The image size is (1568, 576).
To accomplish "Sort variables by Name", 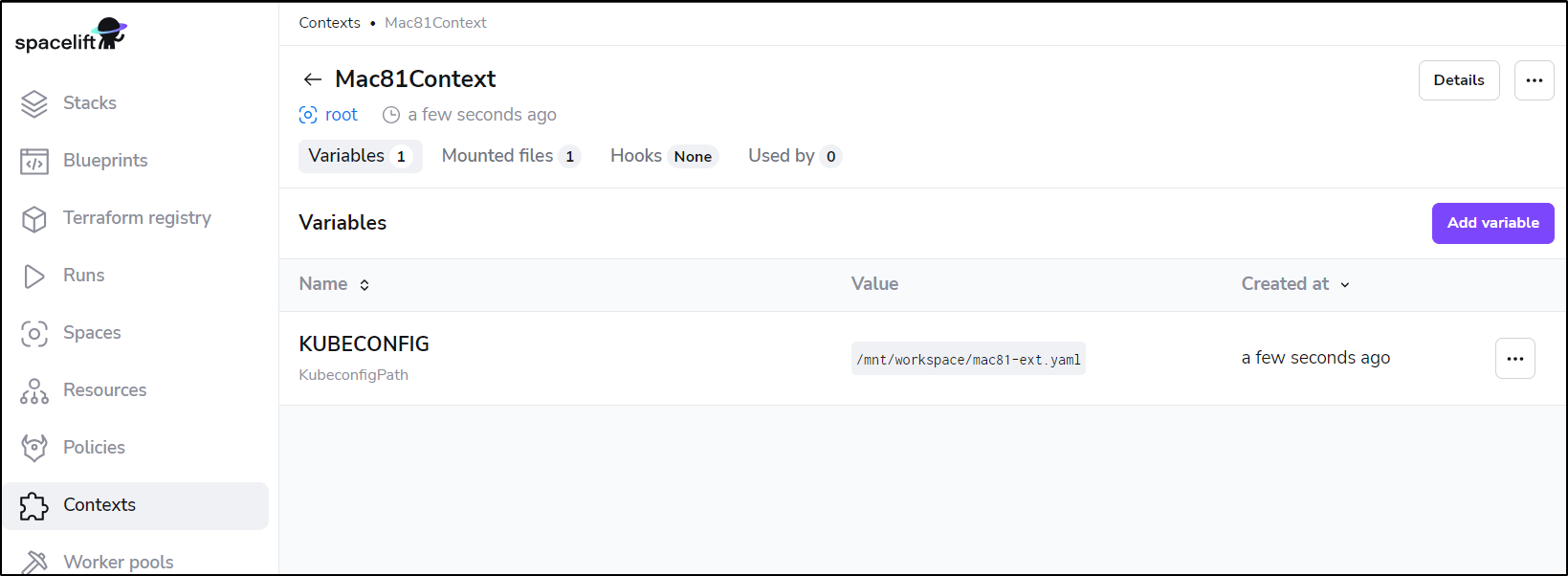I will (334, 284).
